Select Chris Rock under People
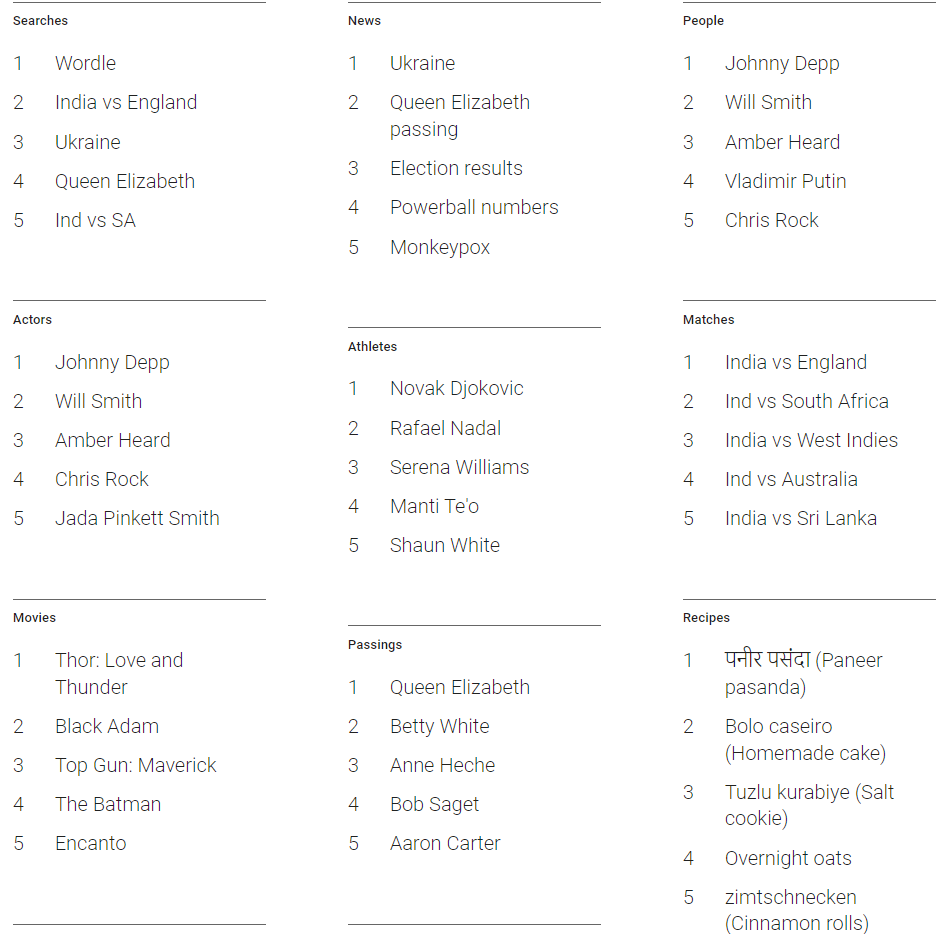The height and width of the screenshot is (934, 944). pyautogui.click(x=771, y=220)
